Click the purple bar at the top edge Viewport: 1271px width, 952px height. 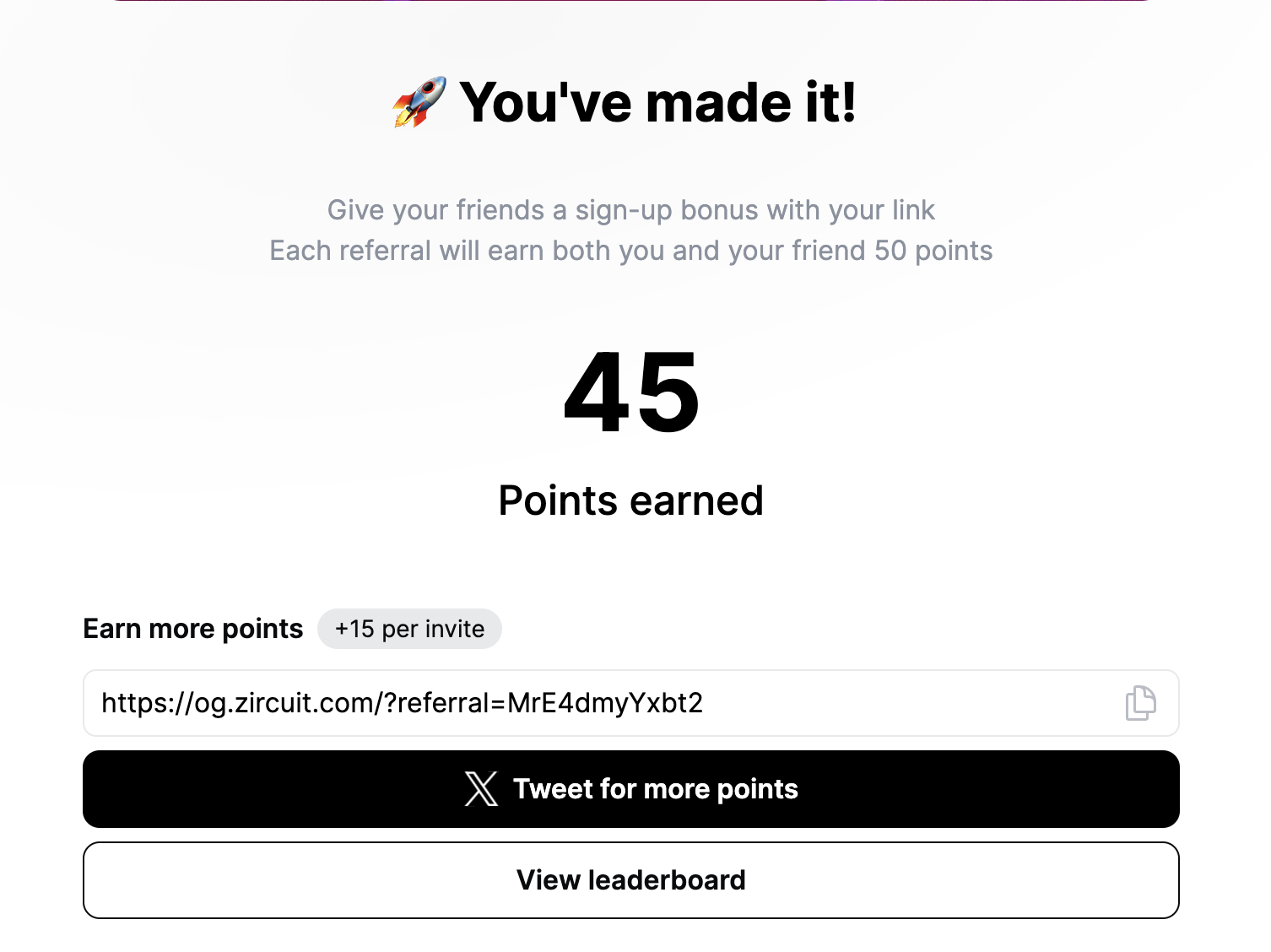[x=630, y=1]
